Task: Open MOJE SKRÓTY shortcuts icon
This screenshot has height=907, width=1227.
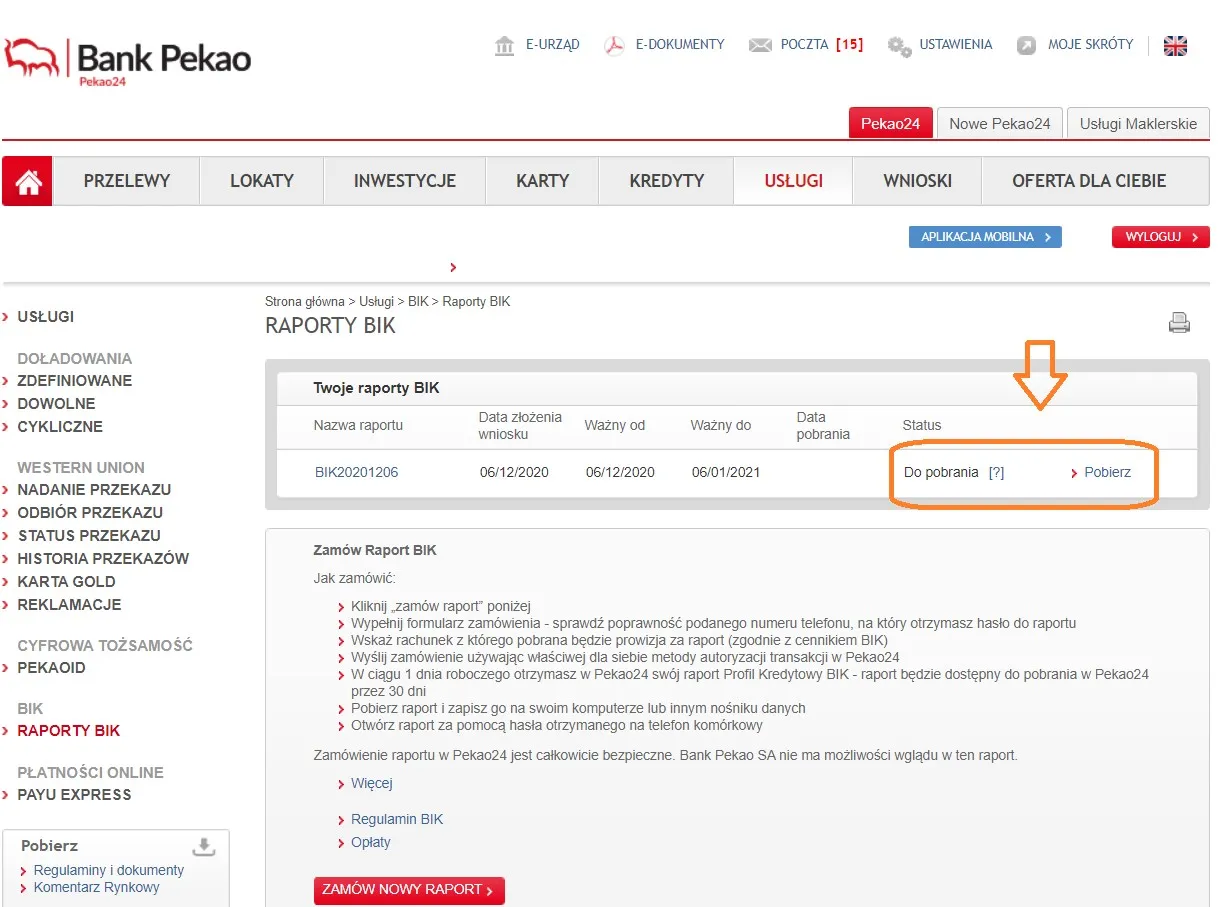Action: (x=1026, y=44)
